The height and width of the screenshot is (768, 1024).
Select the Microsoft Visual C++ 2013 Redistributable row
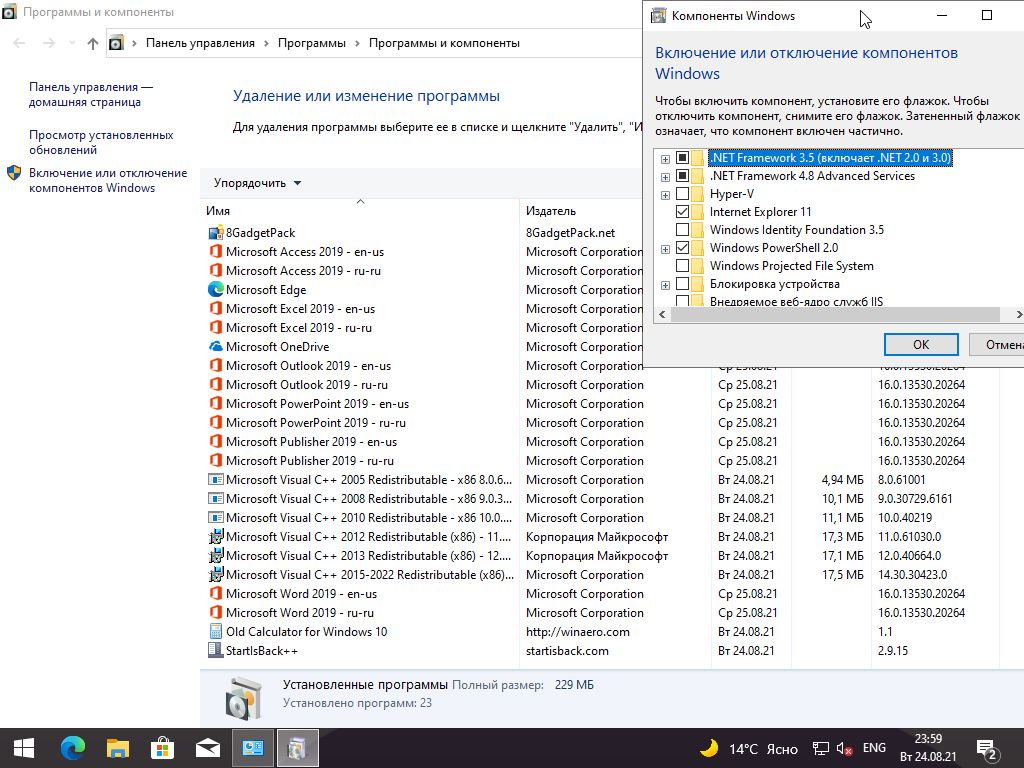tap(600, 556)
